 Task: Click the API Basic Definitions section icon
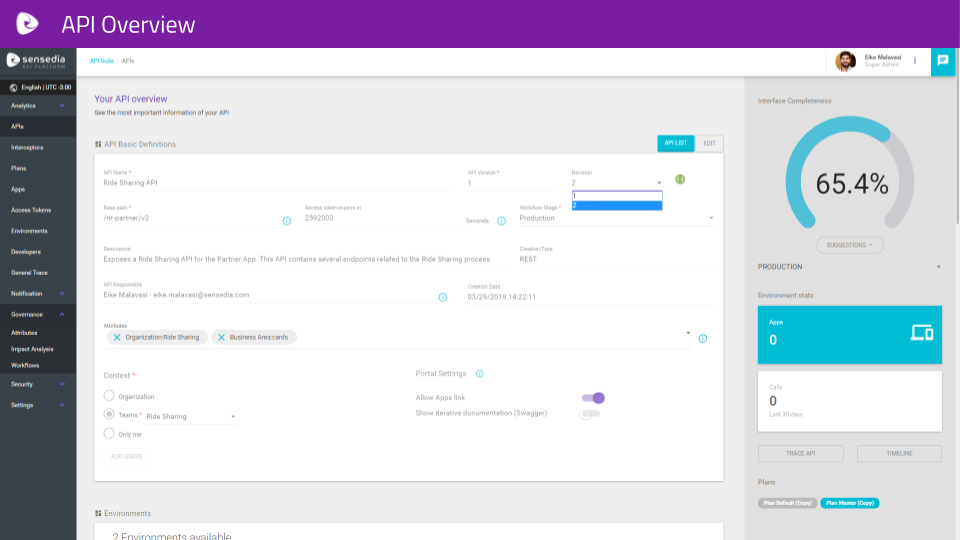tap(98, 144)
